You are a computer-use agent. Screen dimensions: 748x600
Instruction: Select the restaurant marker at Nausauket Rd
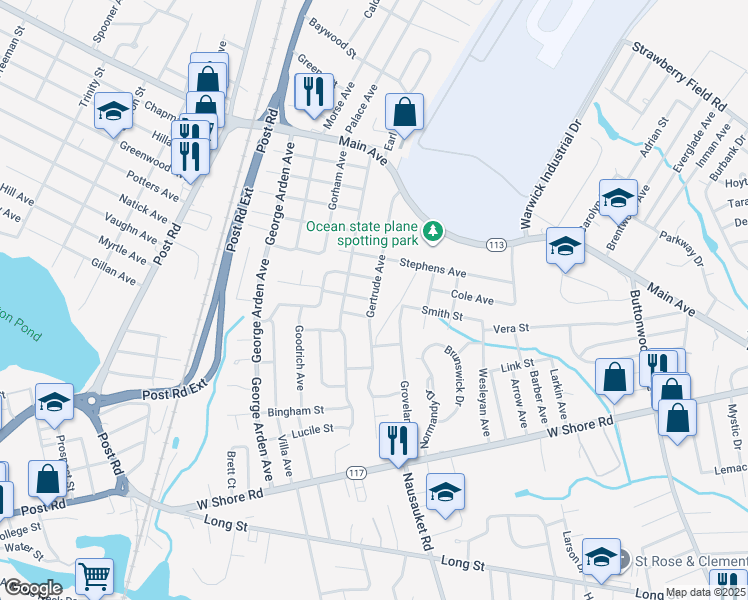398,445
